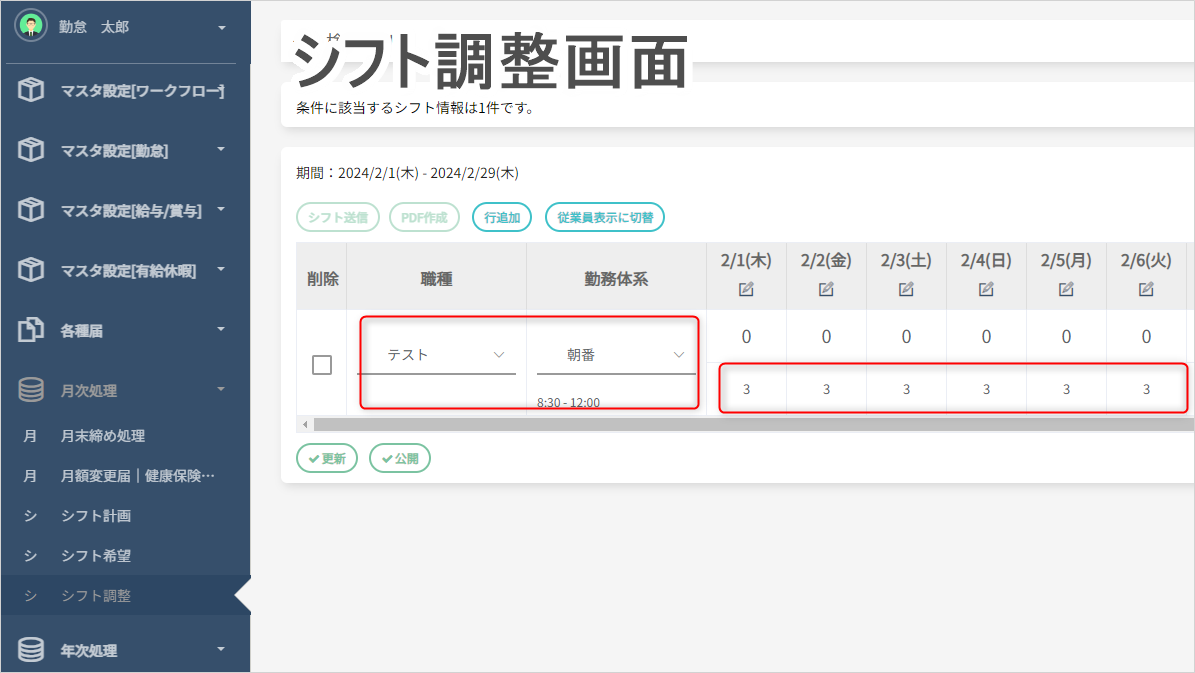Screen dimensions: 1195x673
Task: Open the 職種 dropdown showing テスト
Action: click(x=436, y=355)
